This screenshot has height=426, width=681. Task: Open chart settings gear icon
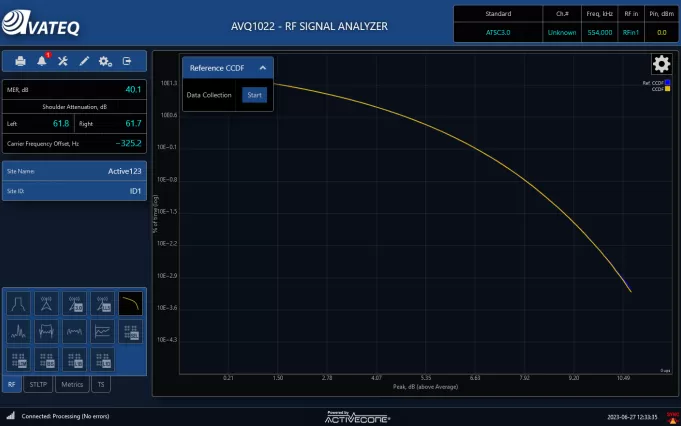coord(661,64)
